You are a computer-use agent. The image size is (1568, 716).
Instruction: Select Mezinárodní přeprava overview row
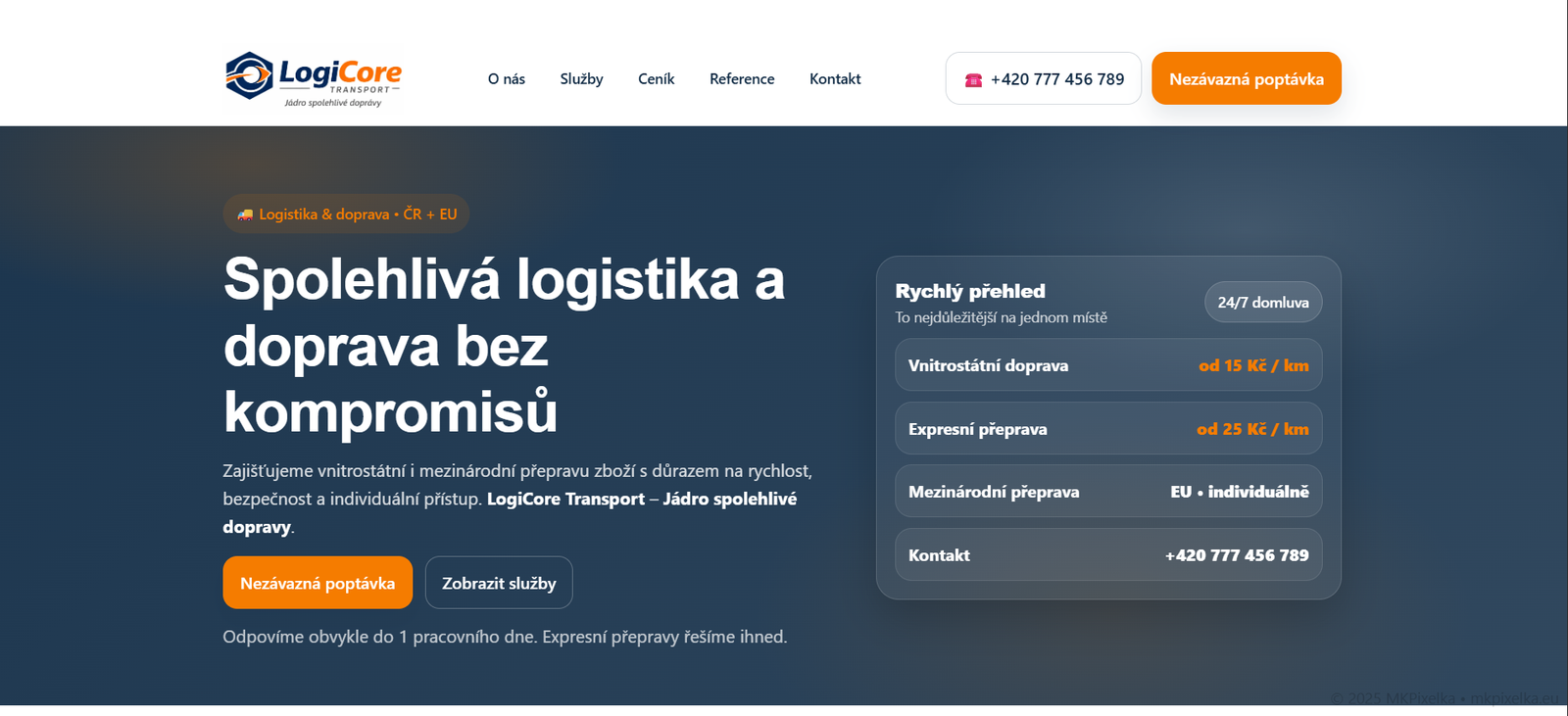[x=1107, y=492]
